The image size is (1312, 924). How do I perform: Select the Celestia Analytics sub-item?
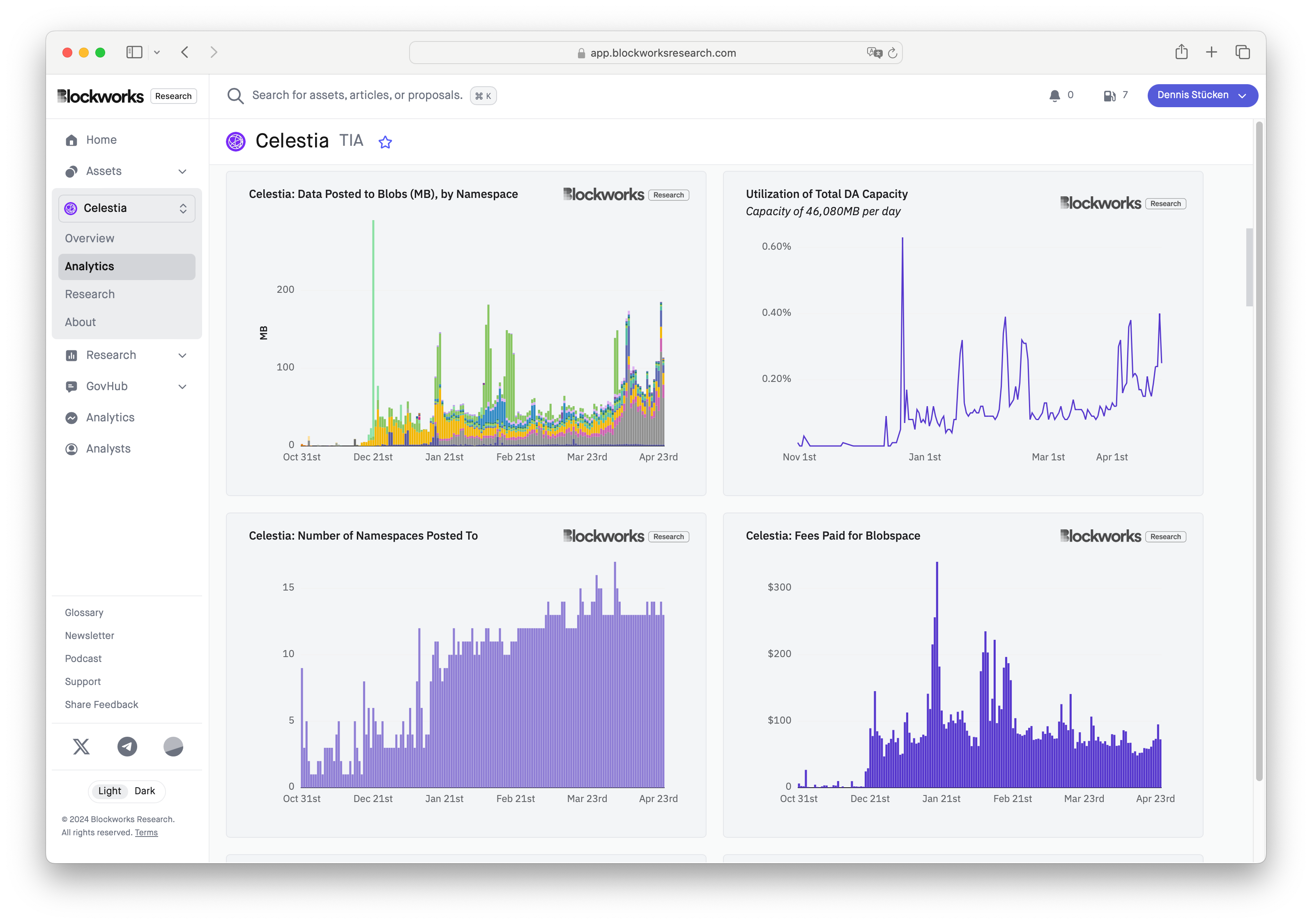click(x=127, y=267)
